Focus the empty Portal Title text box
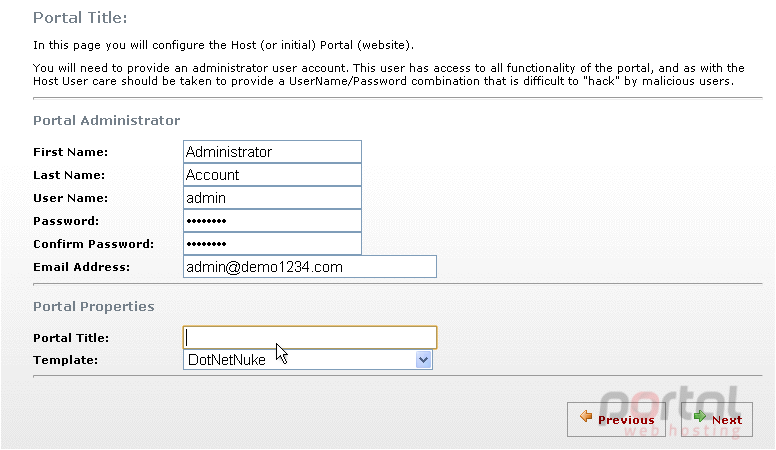776x450 pixels. (x=310, y=338)
